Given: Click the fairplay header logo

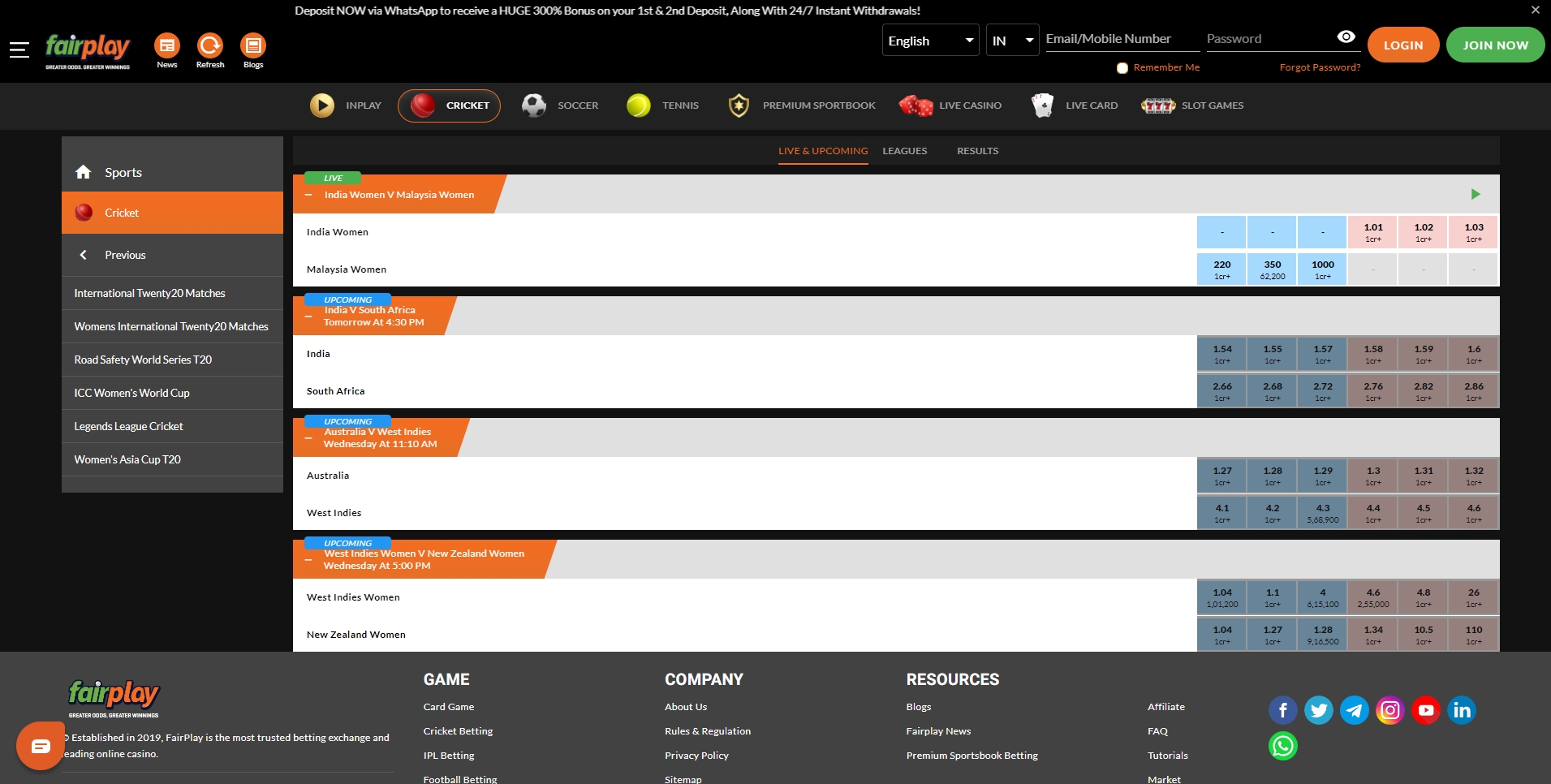Looking at the screenshot, I should pos(88,51).
